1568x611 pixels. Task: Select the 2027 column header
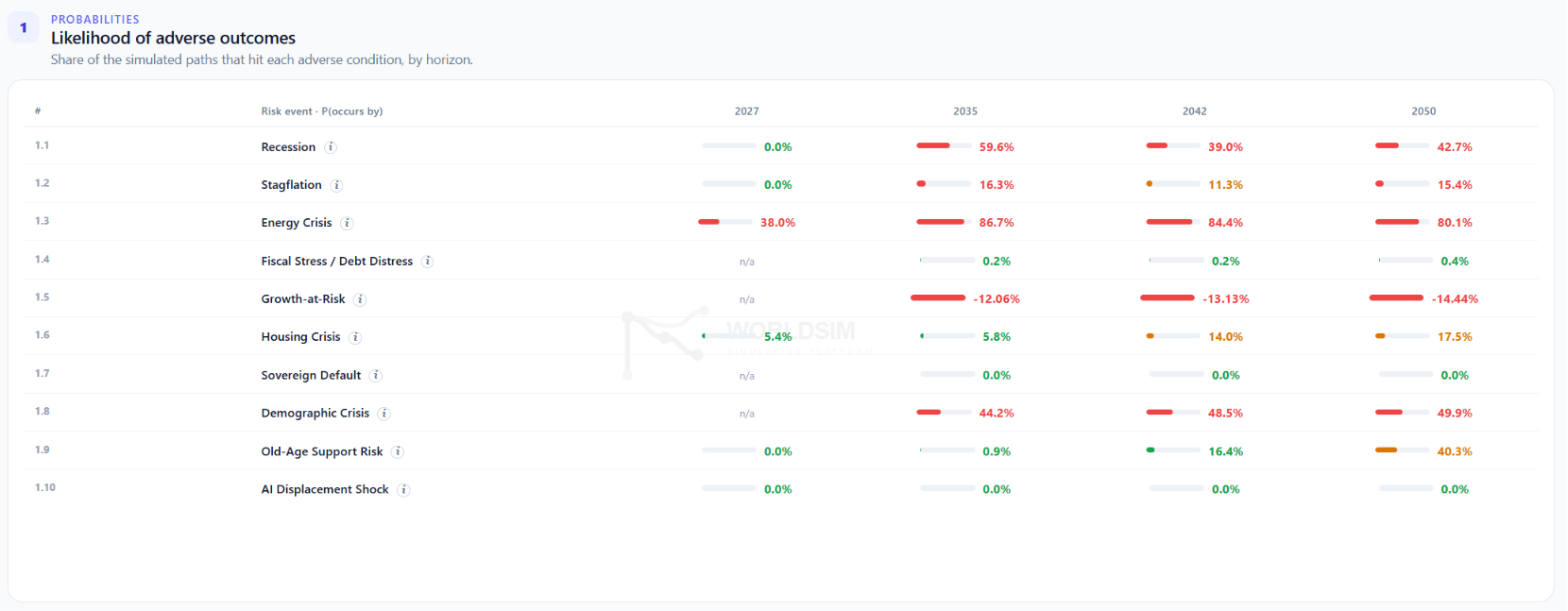tap(746, 111)
